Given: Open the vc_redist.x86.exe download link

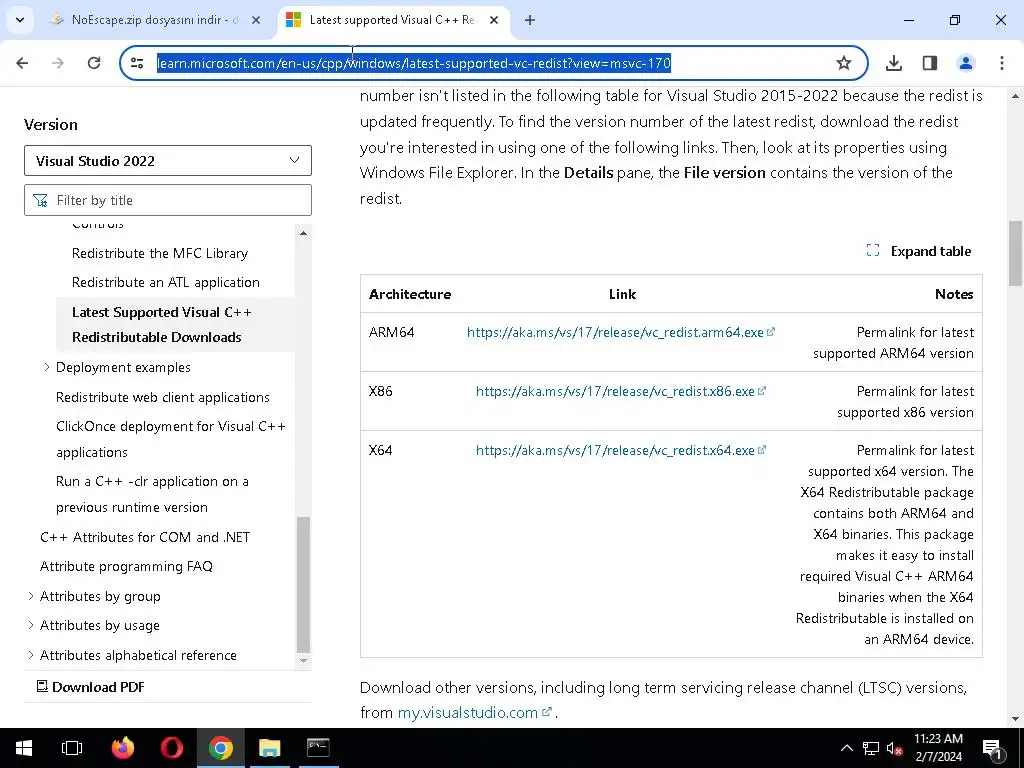Looking at the screenshot, I should coord(620,391).
